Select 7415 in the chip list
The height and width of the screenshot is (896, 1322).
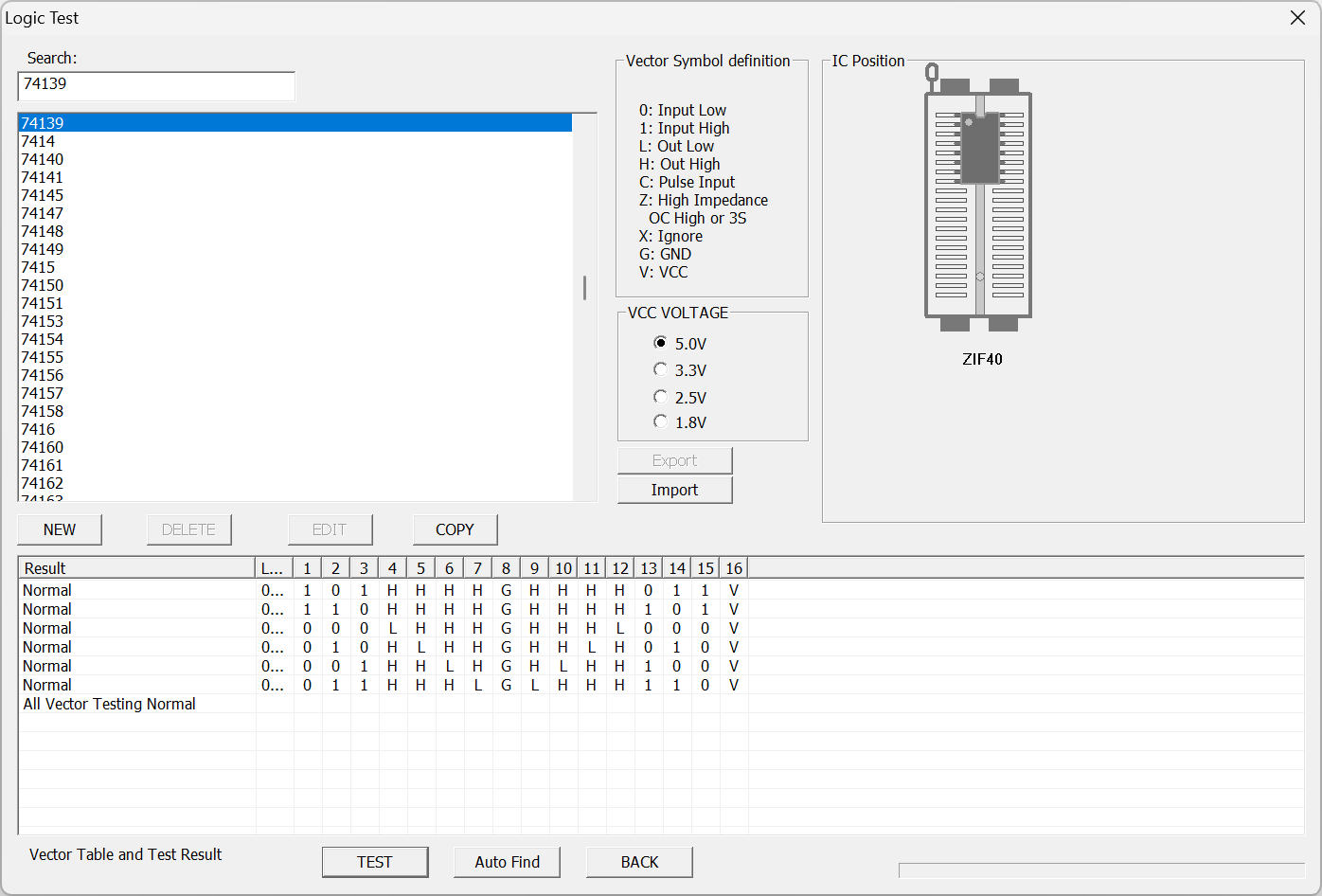295,267
